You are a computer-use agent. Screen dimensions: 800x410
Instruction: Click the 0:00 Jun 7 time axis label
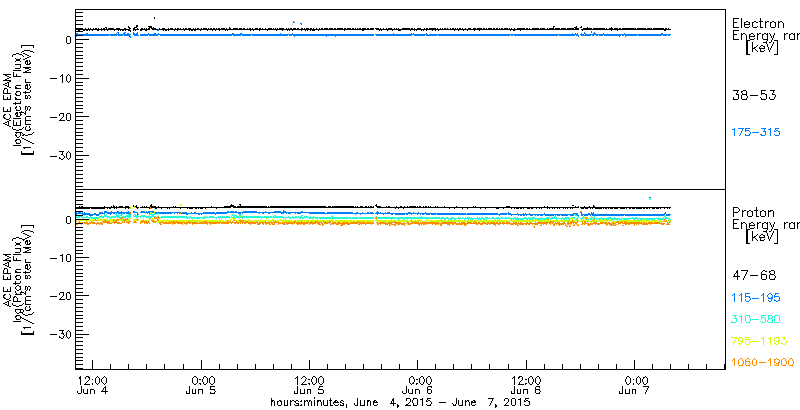tap(634, 386)
